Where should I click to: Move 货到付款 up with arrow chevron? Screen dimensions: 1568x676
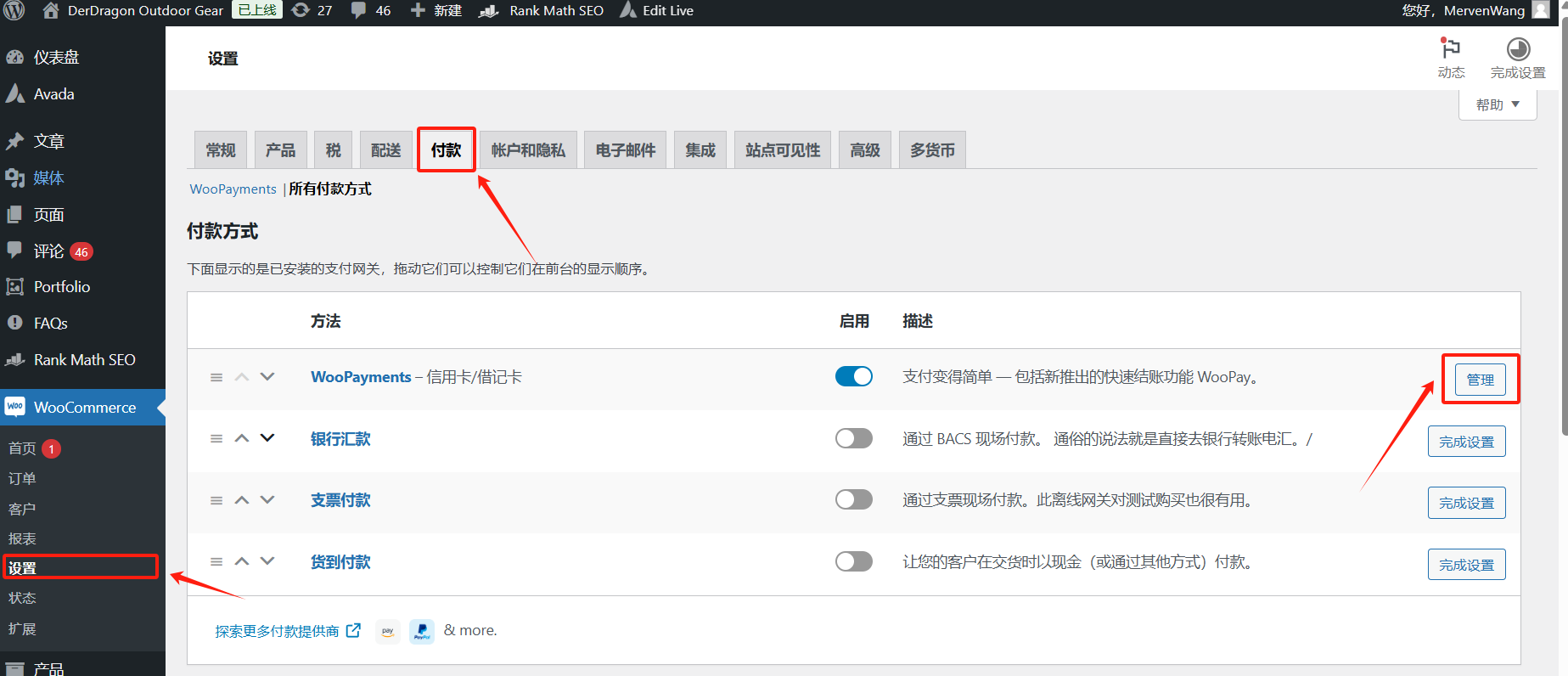click(x=242, y=561)
